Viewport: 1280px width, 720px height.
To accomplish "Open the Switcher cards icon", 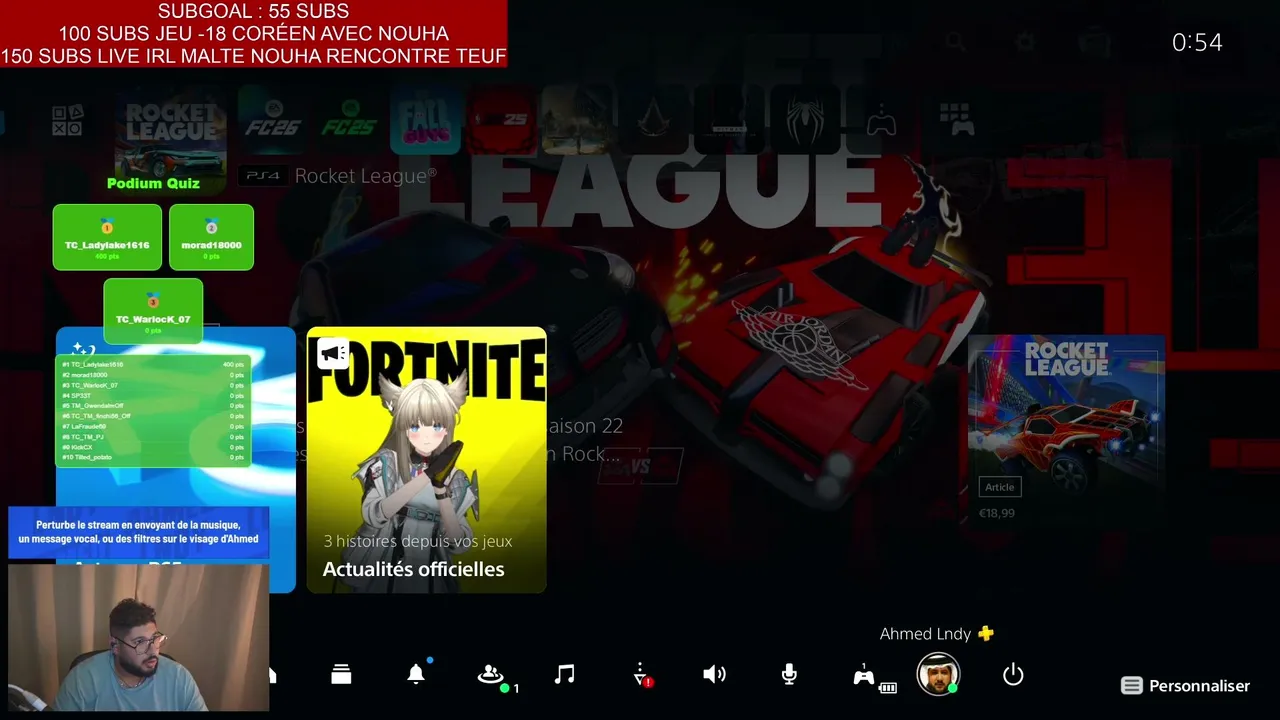I will click(x=341, y=675).
